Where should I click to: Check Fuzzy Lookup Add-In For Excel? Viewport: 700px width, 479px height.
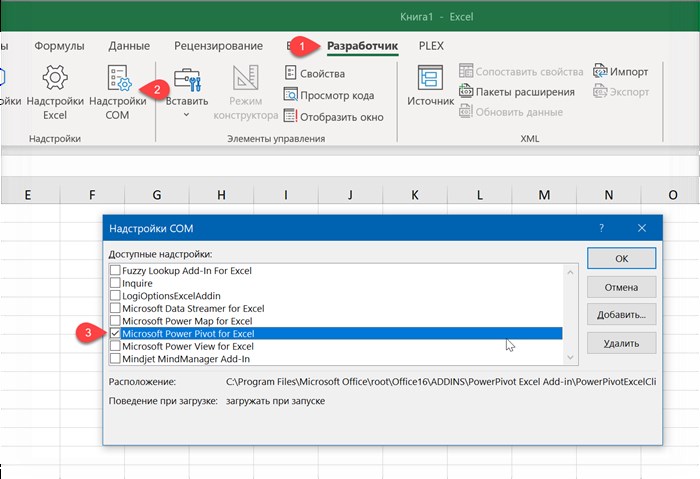(x=115, y=270)
